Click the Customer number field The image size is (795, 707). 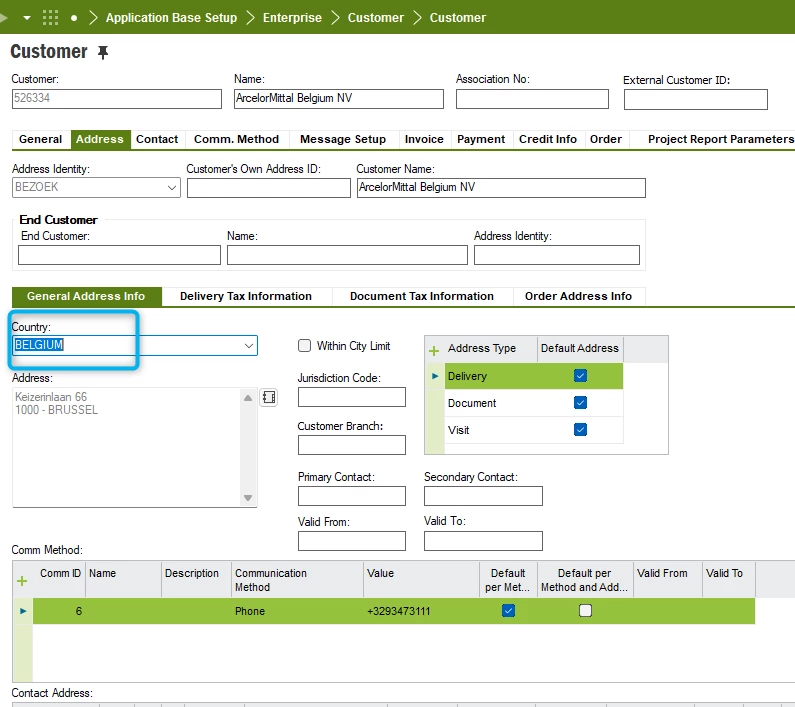pyautogui.click(x=117, y=99)
